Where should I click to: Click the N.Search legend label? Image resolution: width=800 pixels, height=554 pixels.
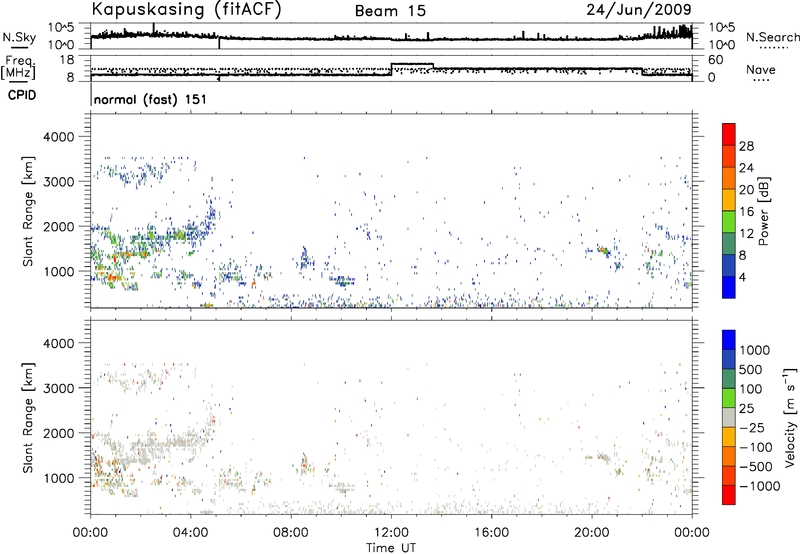pyautogui.click(x=772, y=37)
